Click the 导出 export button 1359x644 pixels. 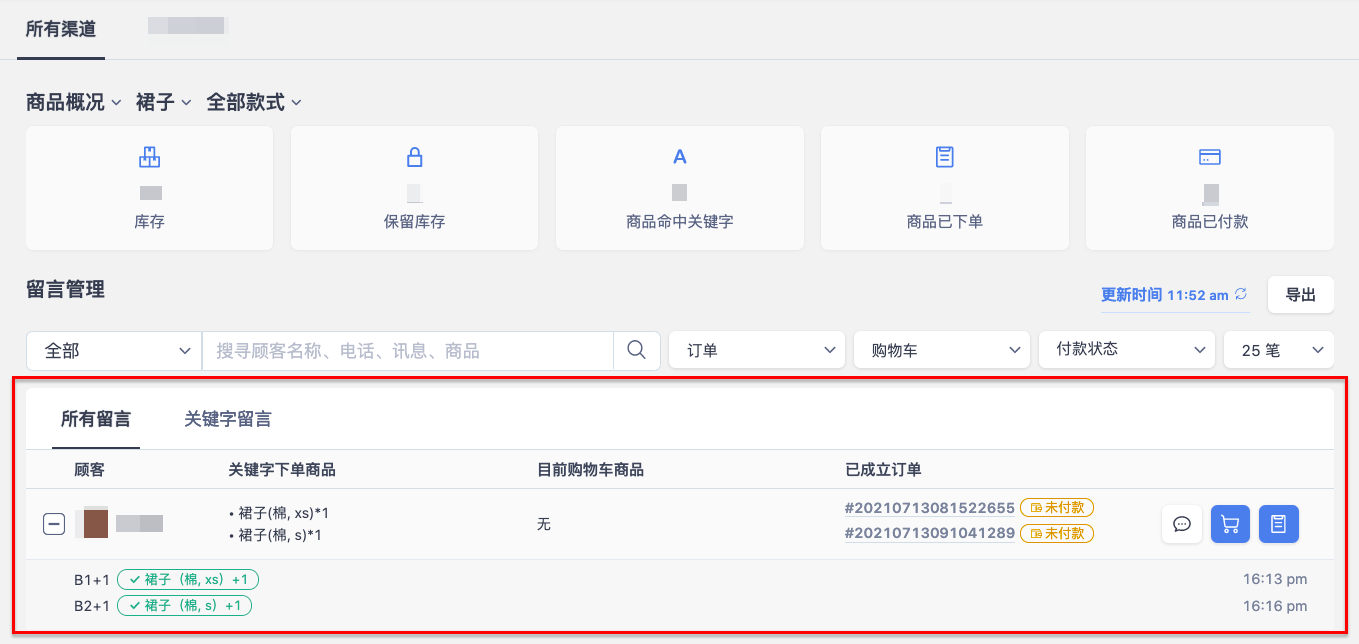1300,294
